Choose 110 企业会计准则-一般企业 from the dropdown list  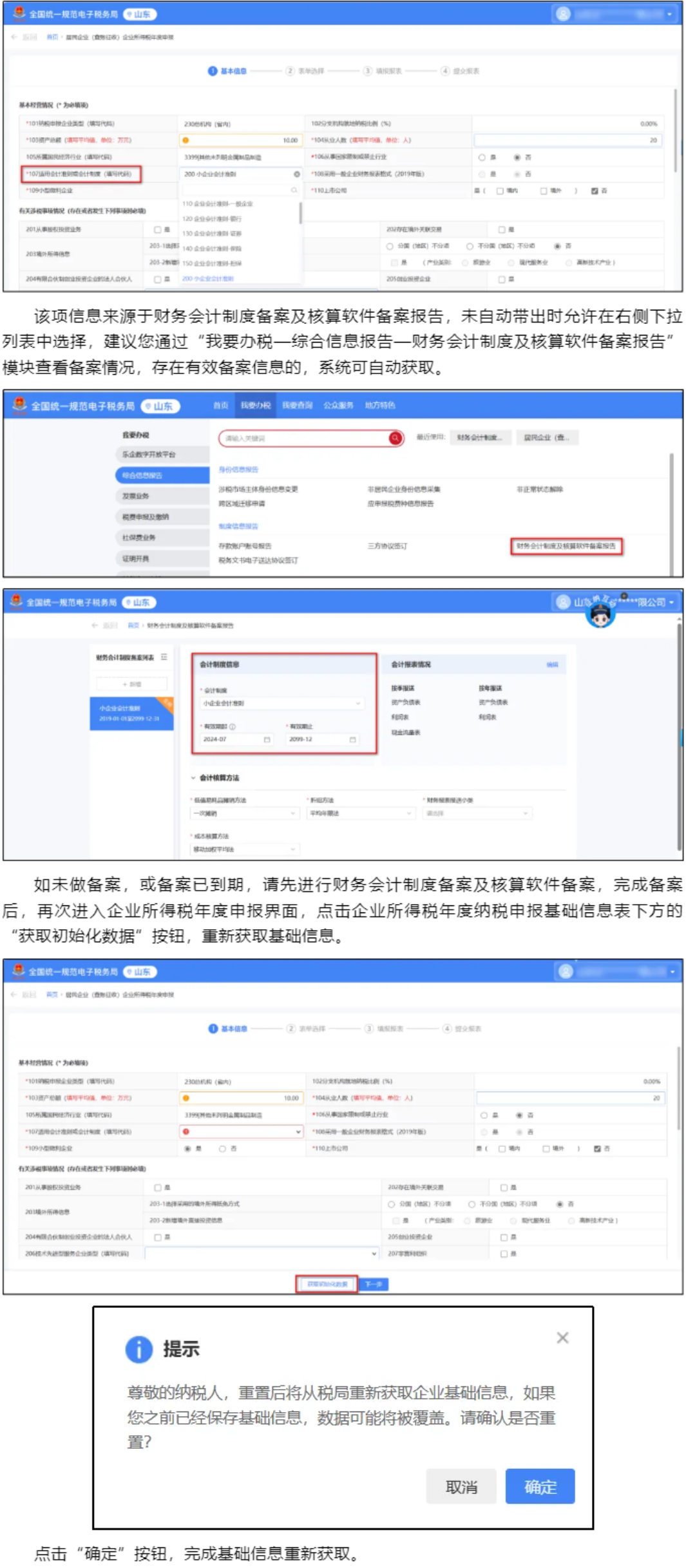[x=218, y=203]
